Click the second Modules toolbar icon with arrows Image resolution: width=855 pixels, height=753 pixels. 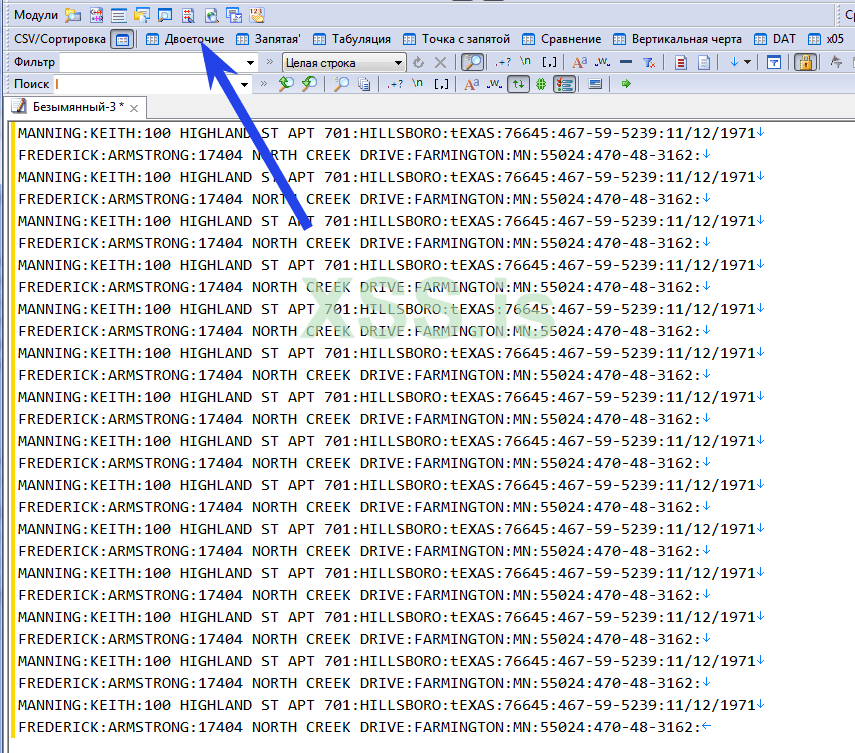pyautogui.click(x=97, y=15)
